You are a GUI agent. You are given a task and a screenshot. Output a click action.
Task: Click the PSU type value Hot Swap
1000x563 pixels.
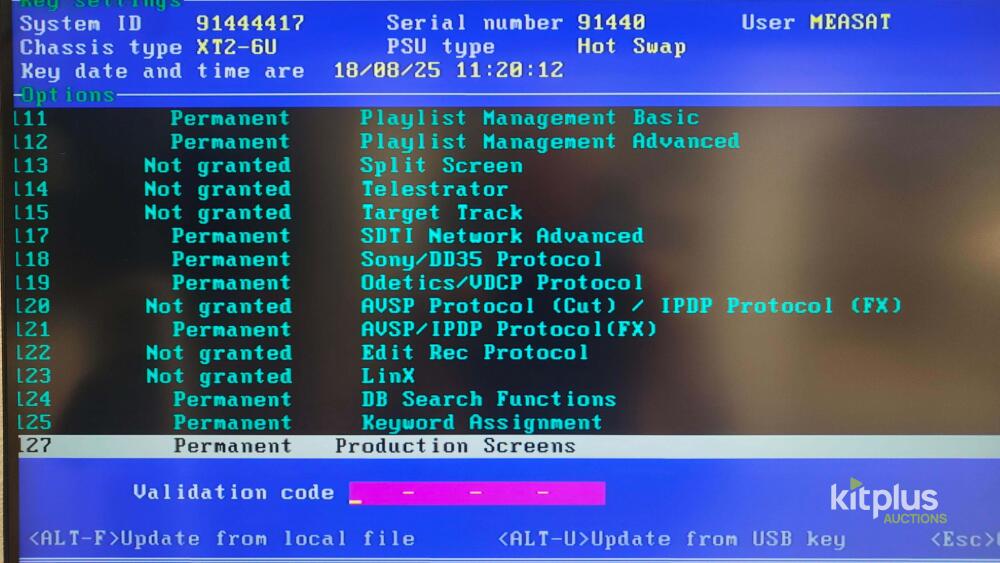pos(631,47)
